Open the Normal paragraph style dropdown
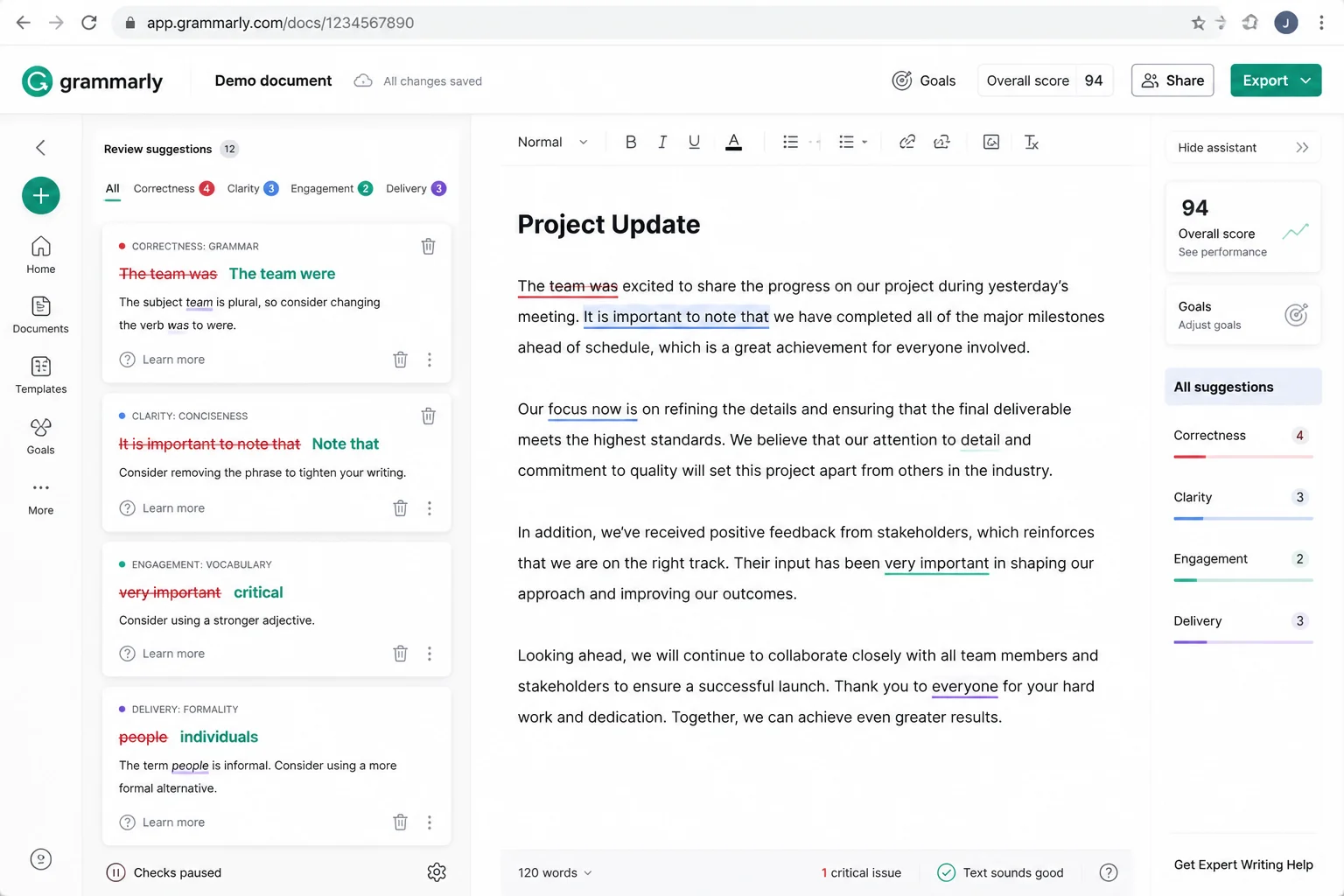This screenshot has width=1344, height=896. click(x=552, y=142)
